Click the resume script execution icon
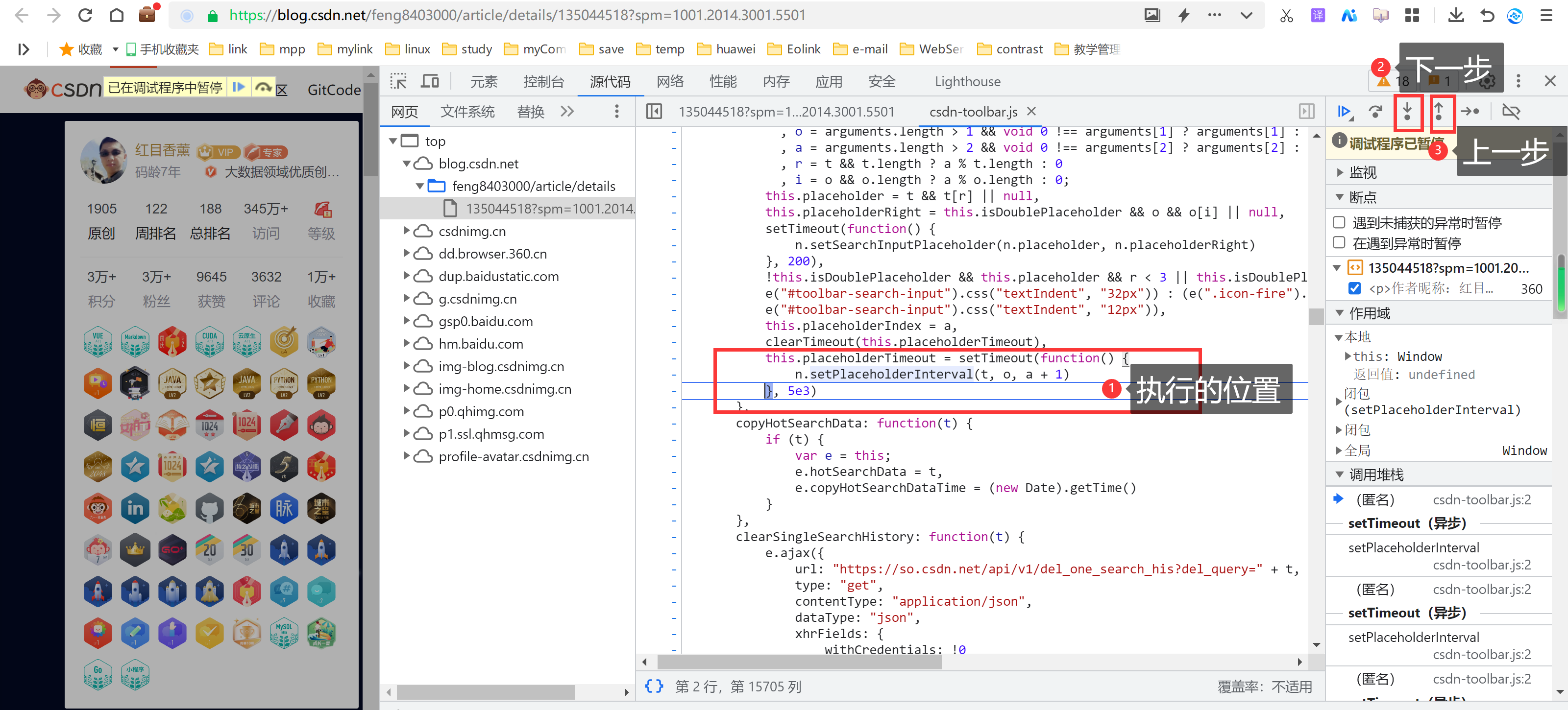The image size is (1568, 710). [1344, 111]
